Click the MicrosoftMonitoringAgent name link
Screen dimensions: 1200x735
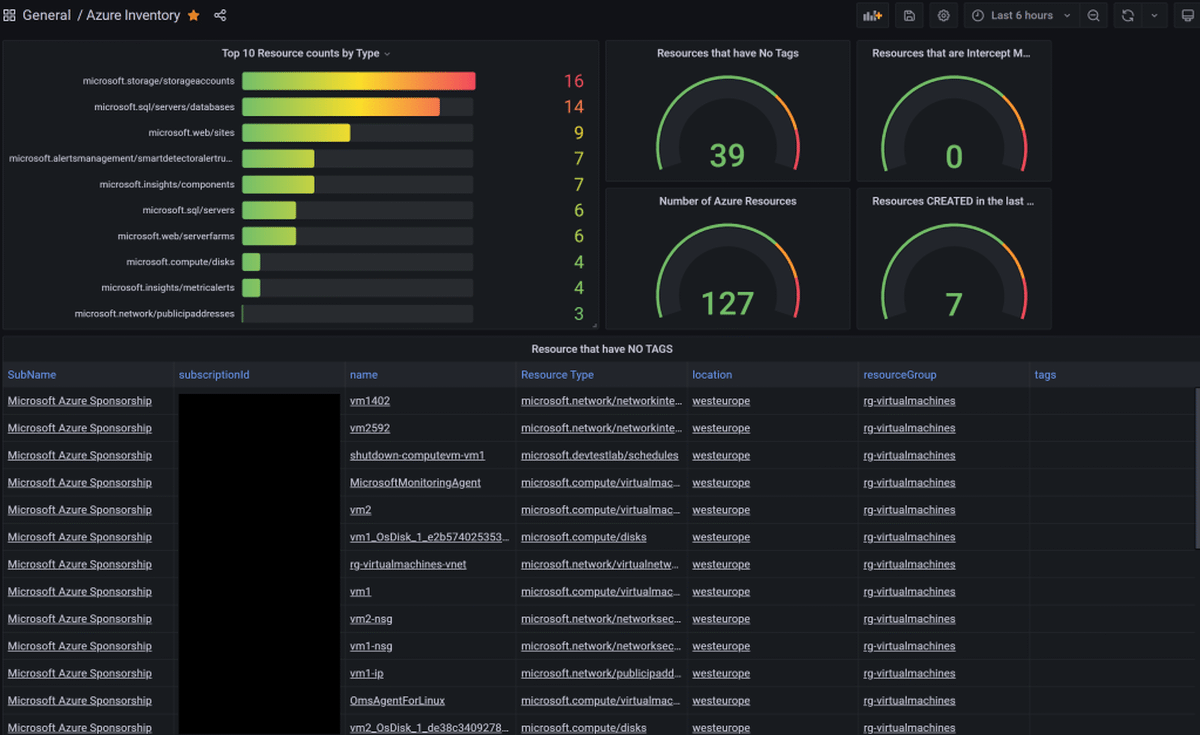[415, 482]
